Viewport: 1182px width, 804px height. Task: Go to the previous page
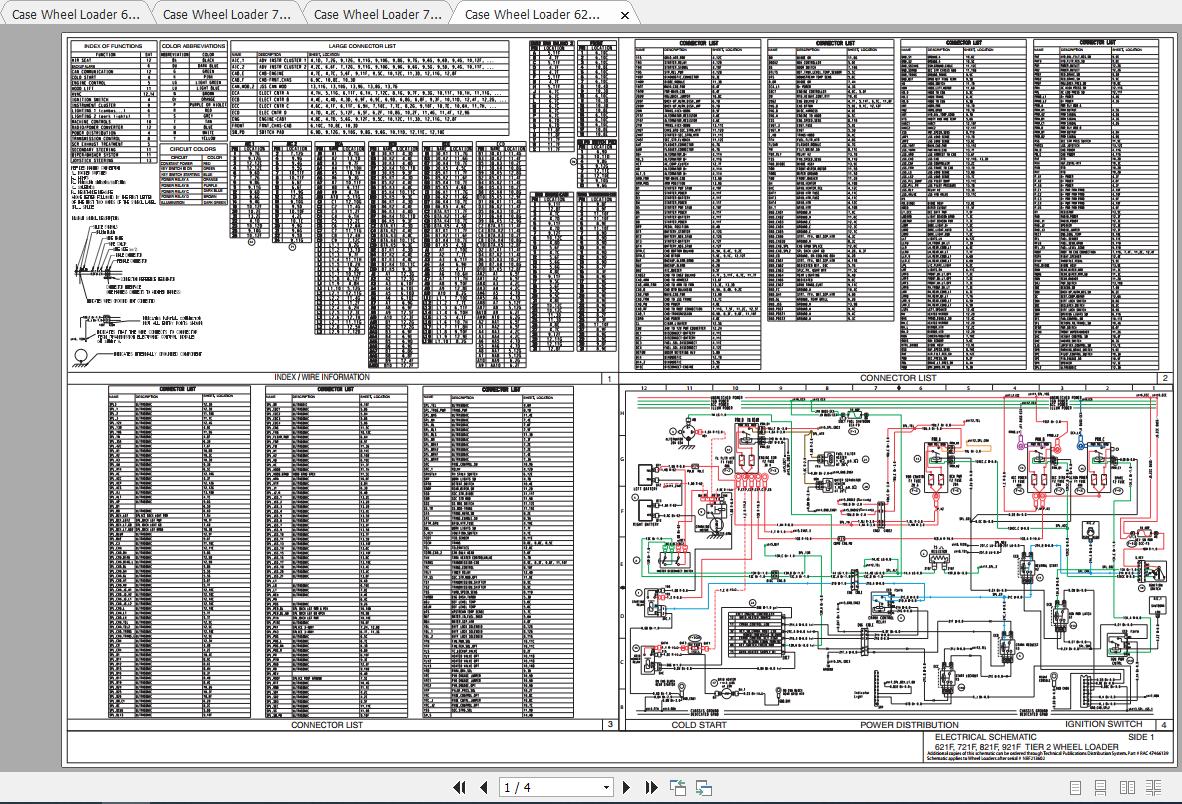[x=484, y=788]
